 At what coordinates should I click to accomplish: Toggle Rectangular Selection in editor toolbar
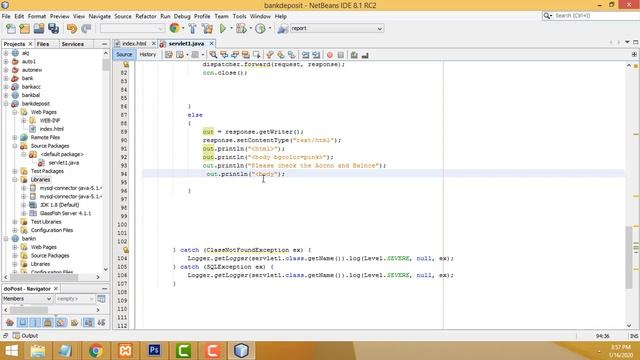tap(256, 55)
